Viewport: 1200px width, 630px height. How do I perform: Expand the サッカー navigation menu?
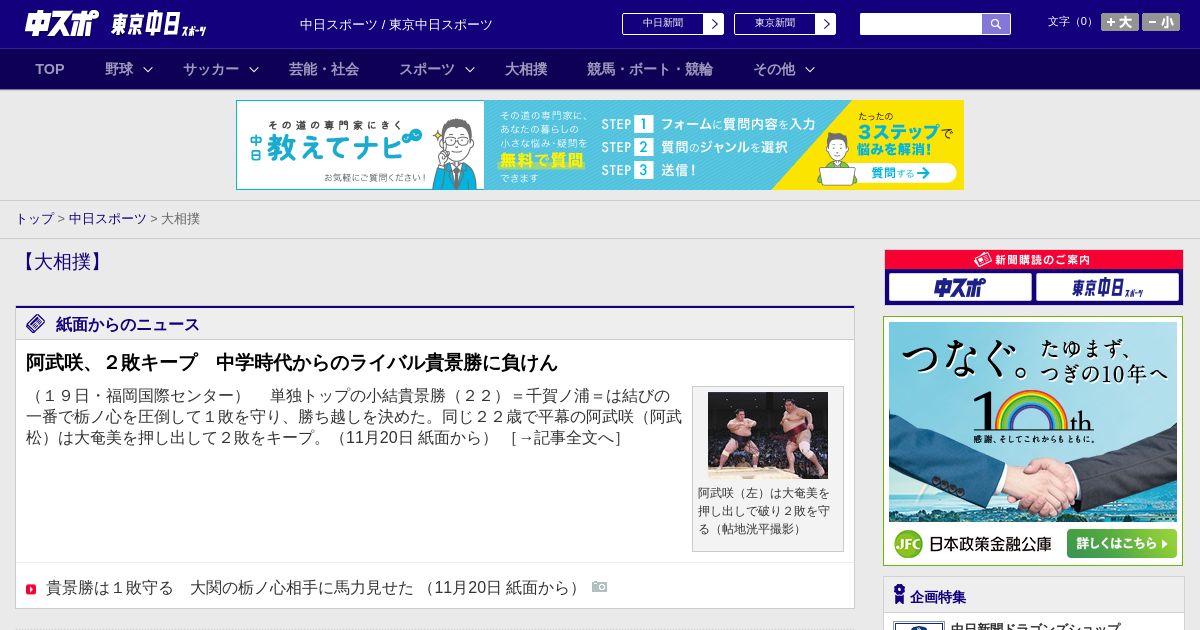(221, 69)
